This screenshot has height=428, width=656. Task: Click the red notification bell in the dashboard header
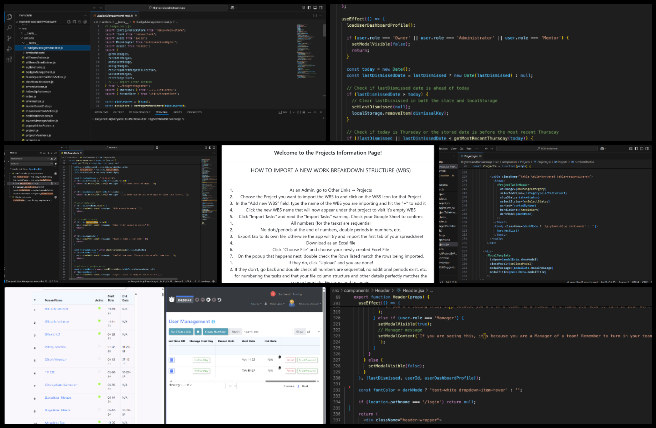(x=273, y=294)
